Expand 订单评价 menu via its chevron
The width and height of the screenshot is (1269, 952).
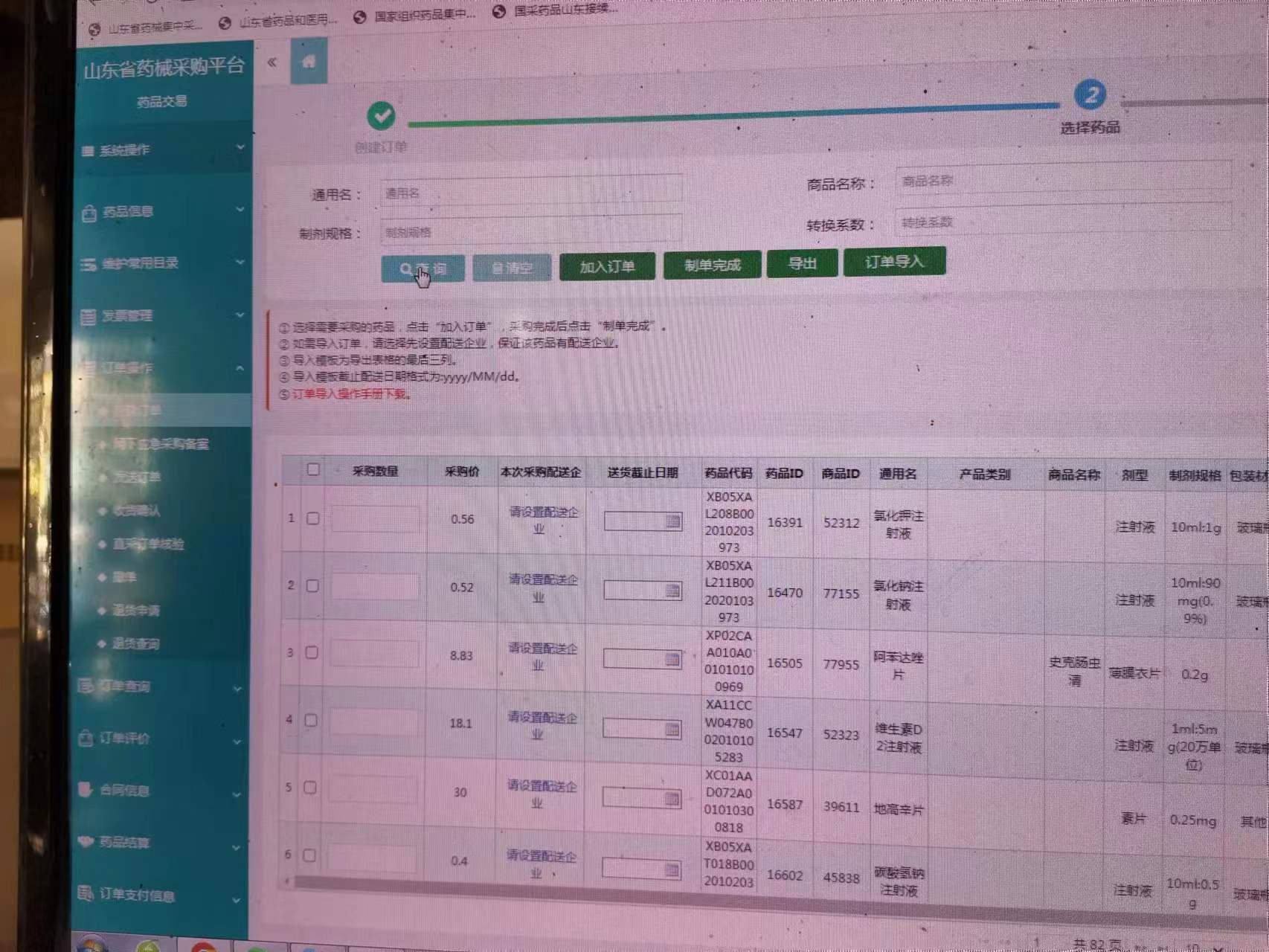[237, 742]
